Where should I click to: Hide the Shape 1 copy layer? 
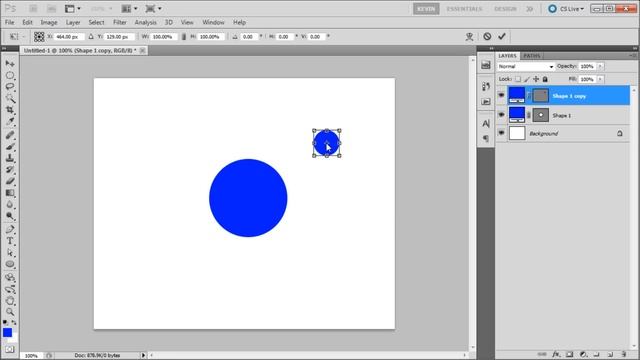pyautogui.click(x=501, y=96)
